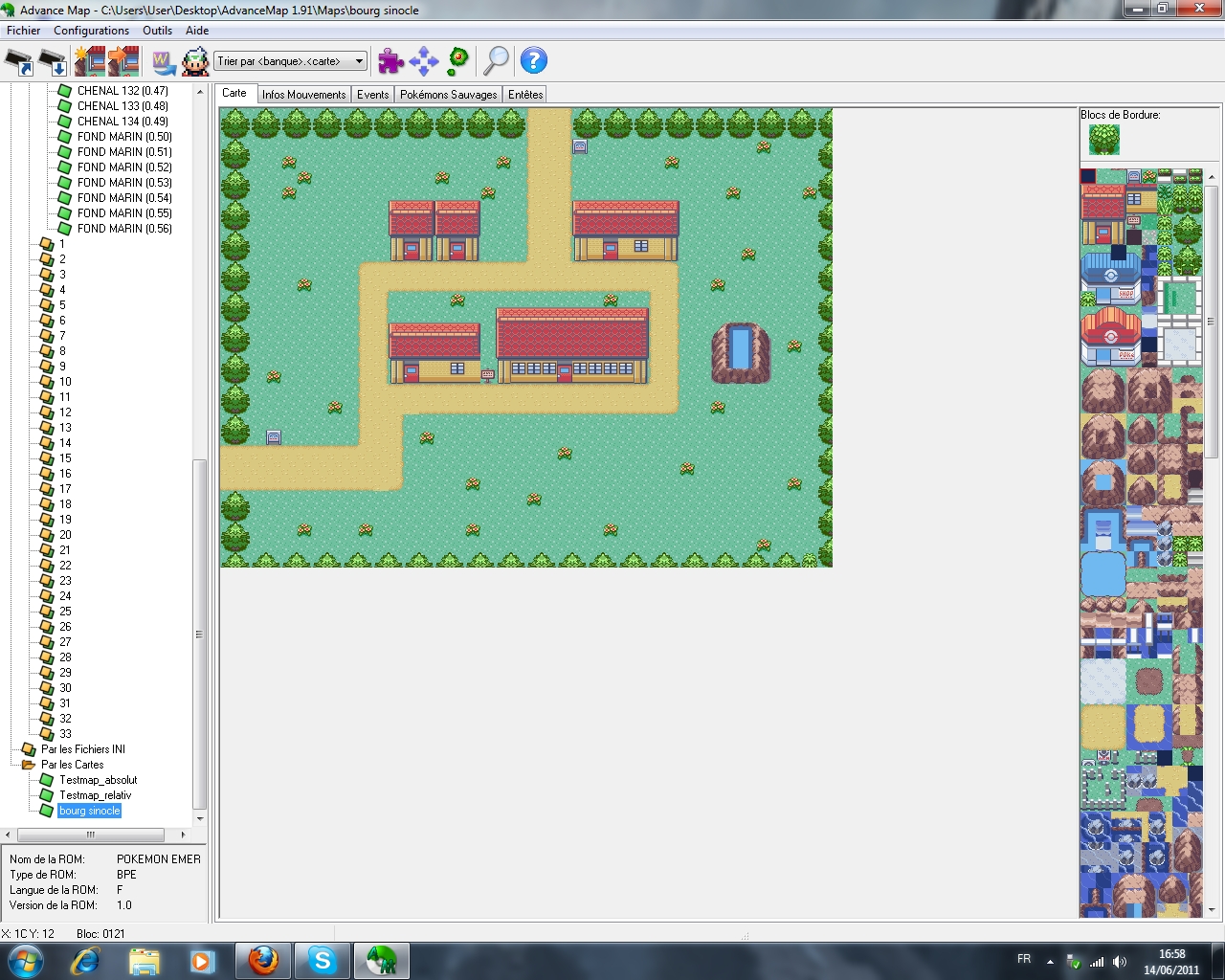Click the green flower icon in toolbar
Screen dimensions: 1225x980
pyautogui.click(x=458, y=60)
